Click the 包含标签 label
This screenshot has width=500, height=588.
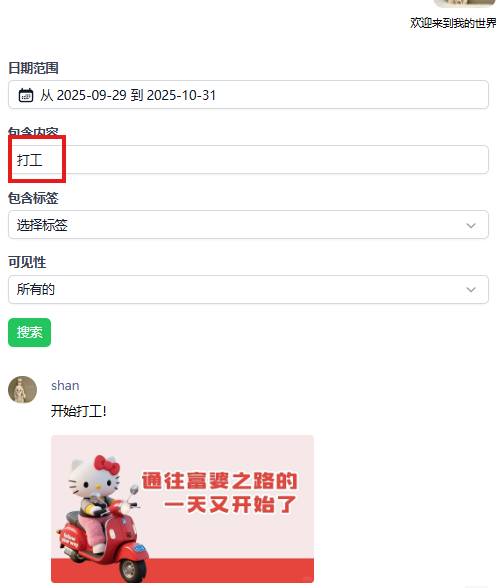pos(33,198)
